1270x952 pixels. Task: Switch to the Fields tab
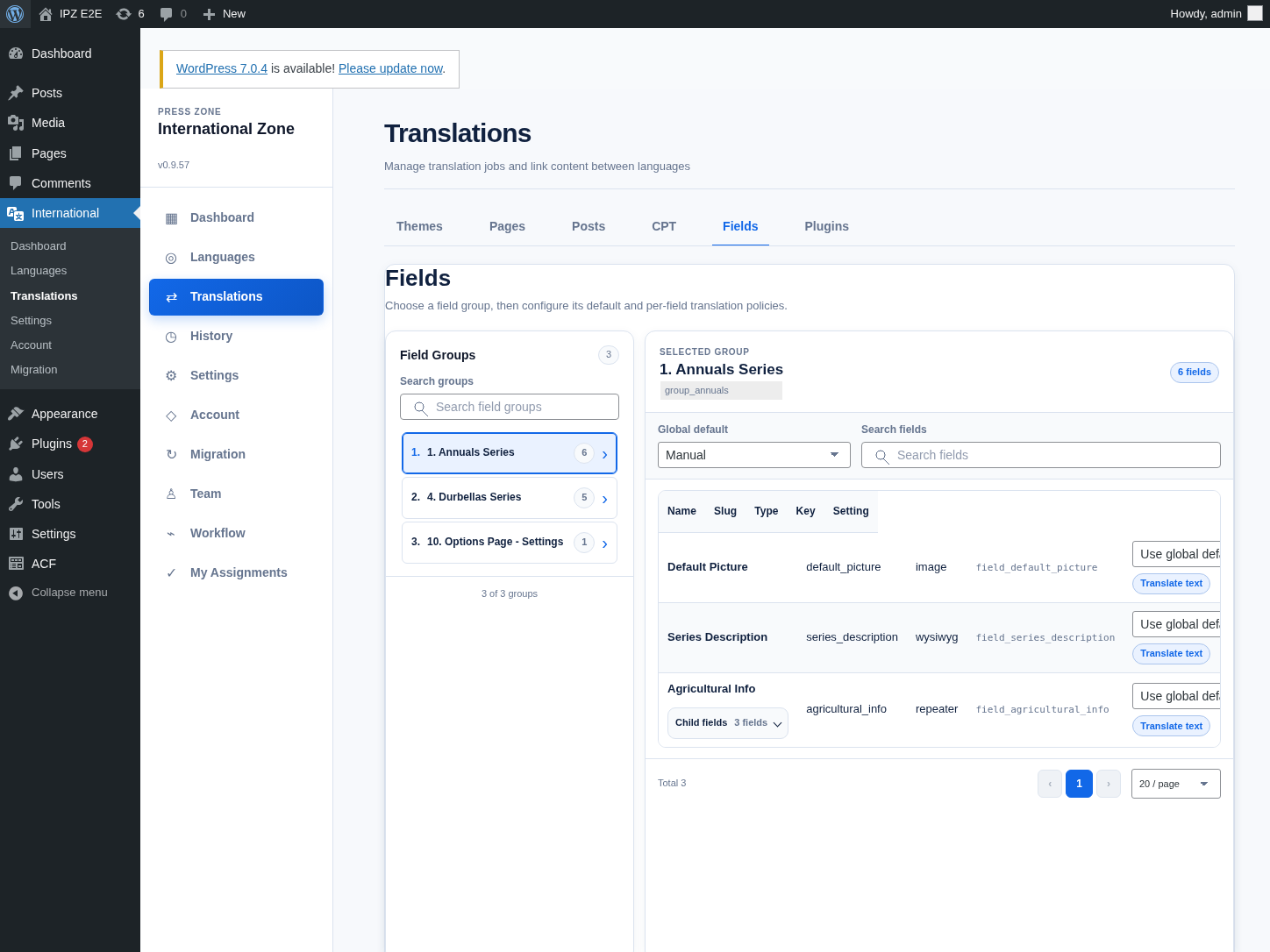pyautogui.click(x=740, y=226)
